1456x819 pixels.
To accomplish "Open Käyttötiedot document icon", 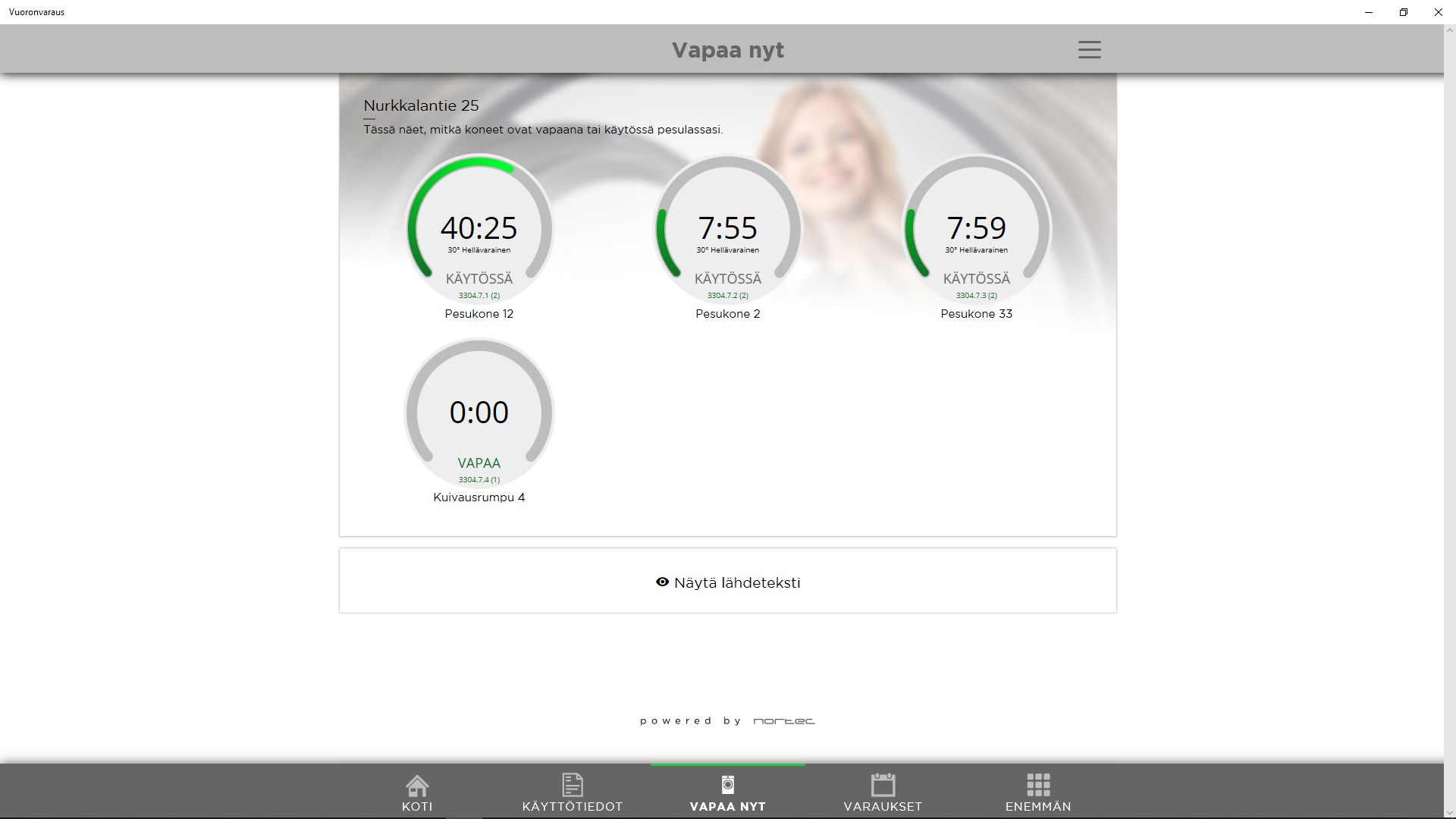I will tap(573, 785).
